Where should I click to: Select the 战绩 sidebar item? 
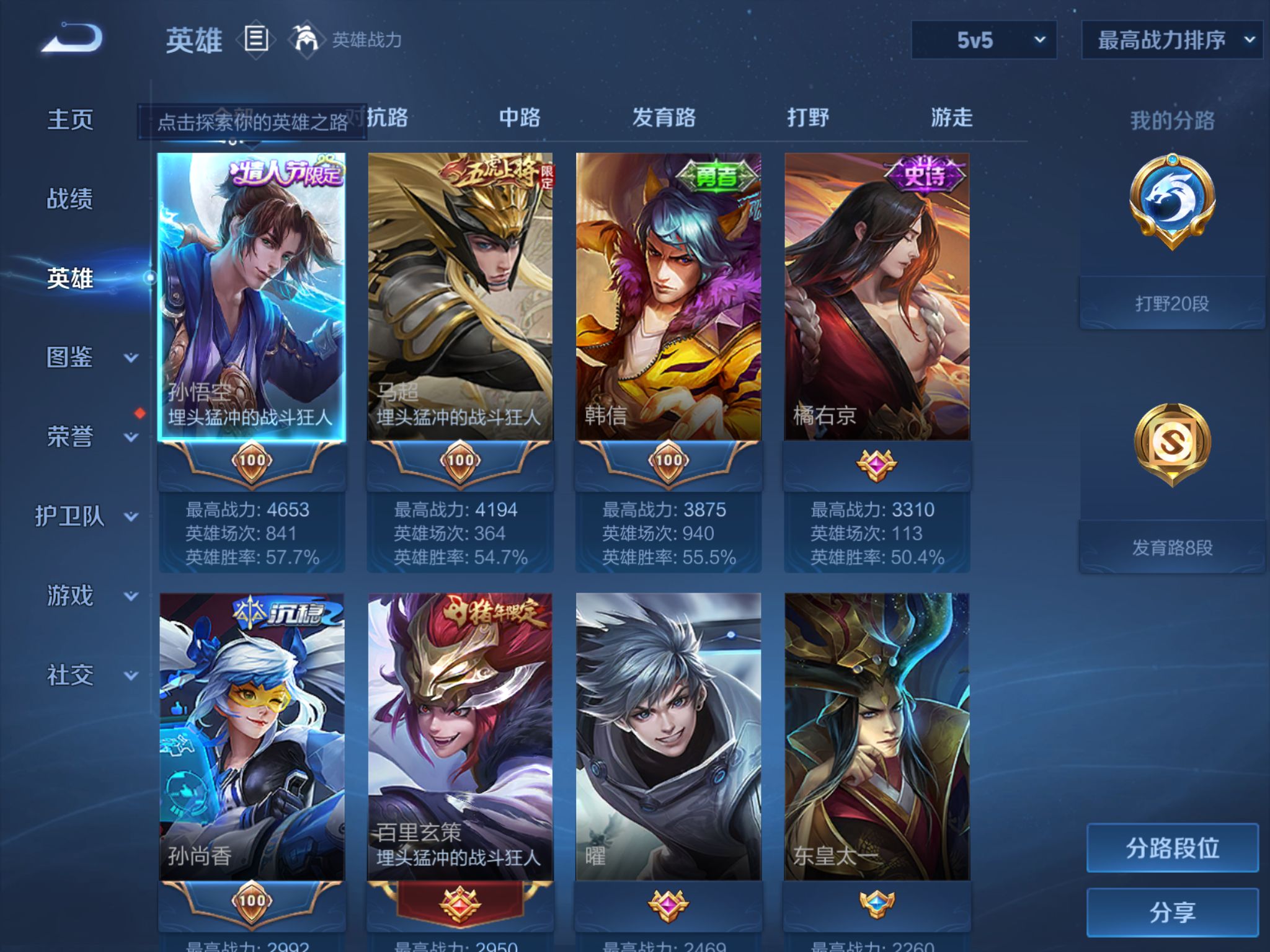70,199
